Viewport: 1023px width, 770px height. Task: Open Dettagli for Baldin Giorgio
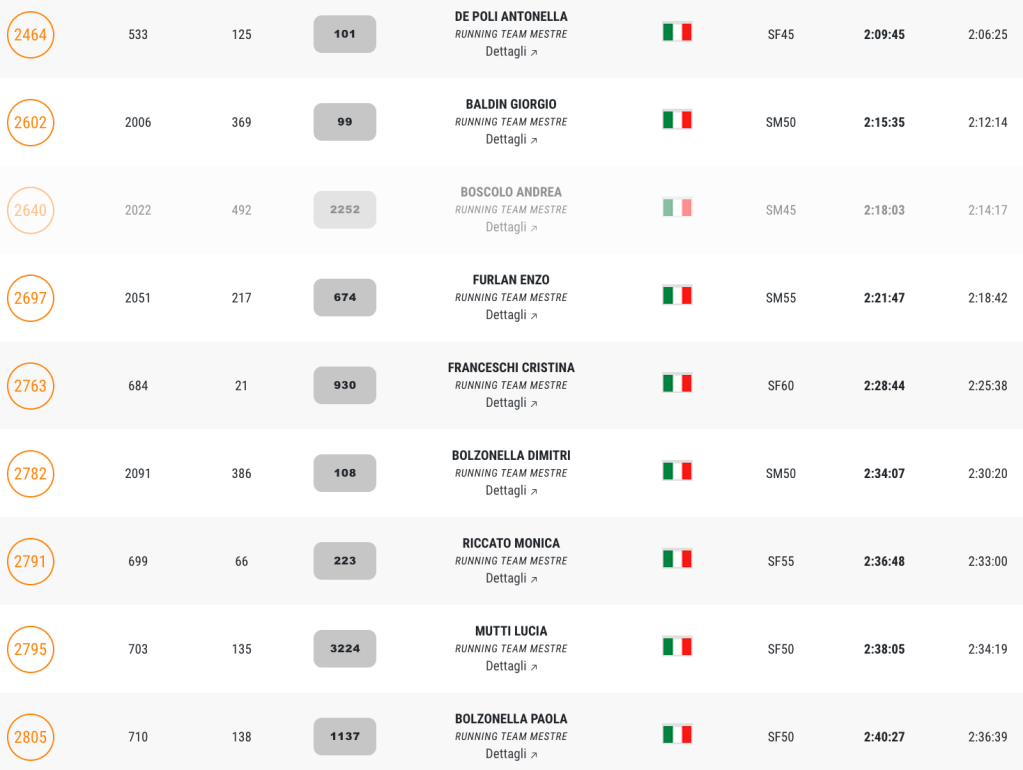click(x=511, y=140)
